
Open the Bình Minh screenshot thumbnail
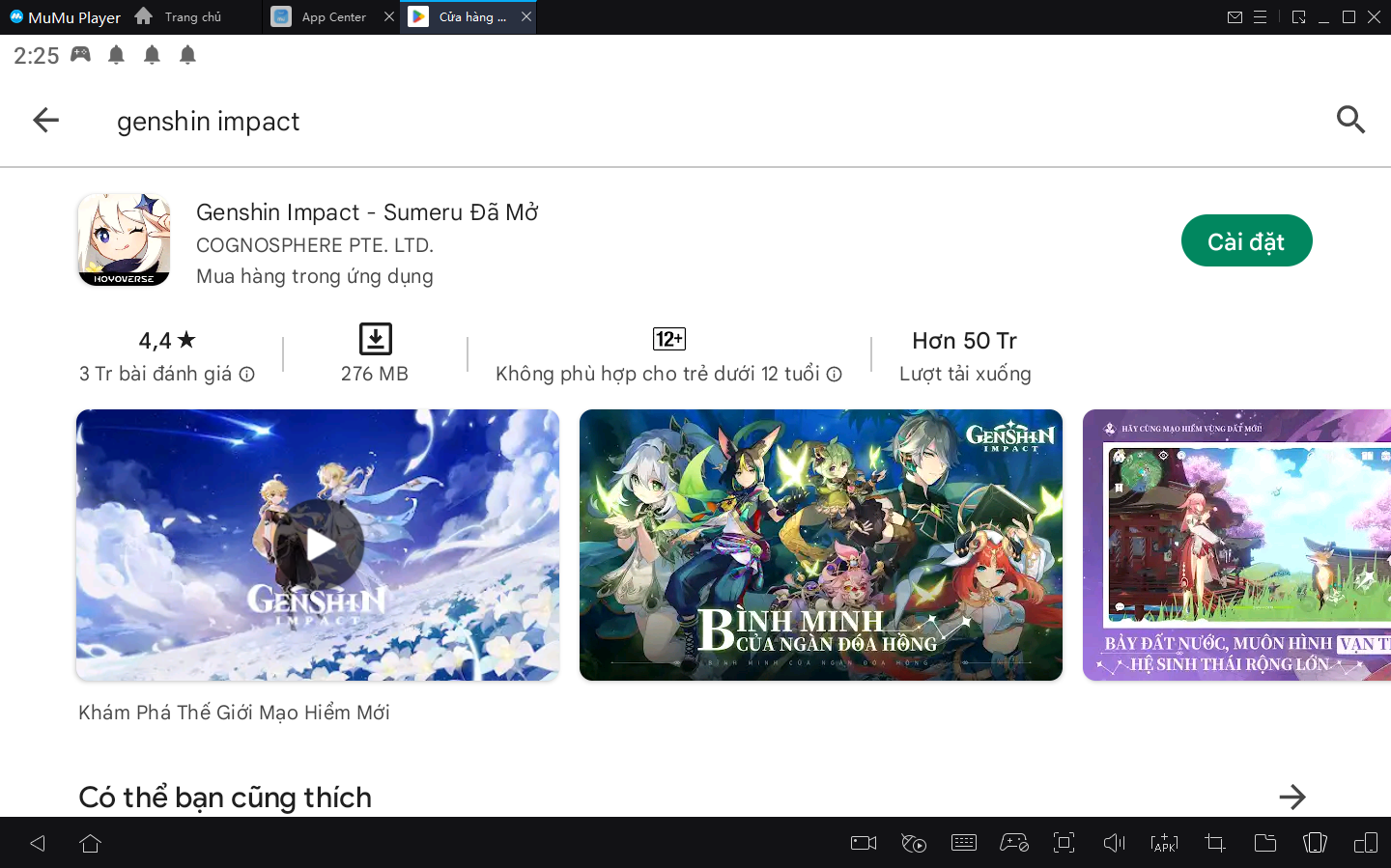point(820,545)
